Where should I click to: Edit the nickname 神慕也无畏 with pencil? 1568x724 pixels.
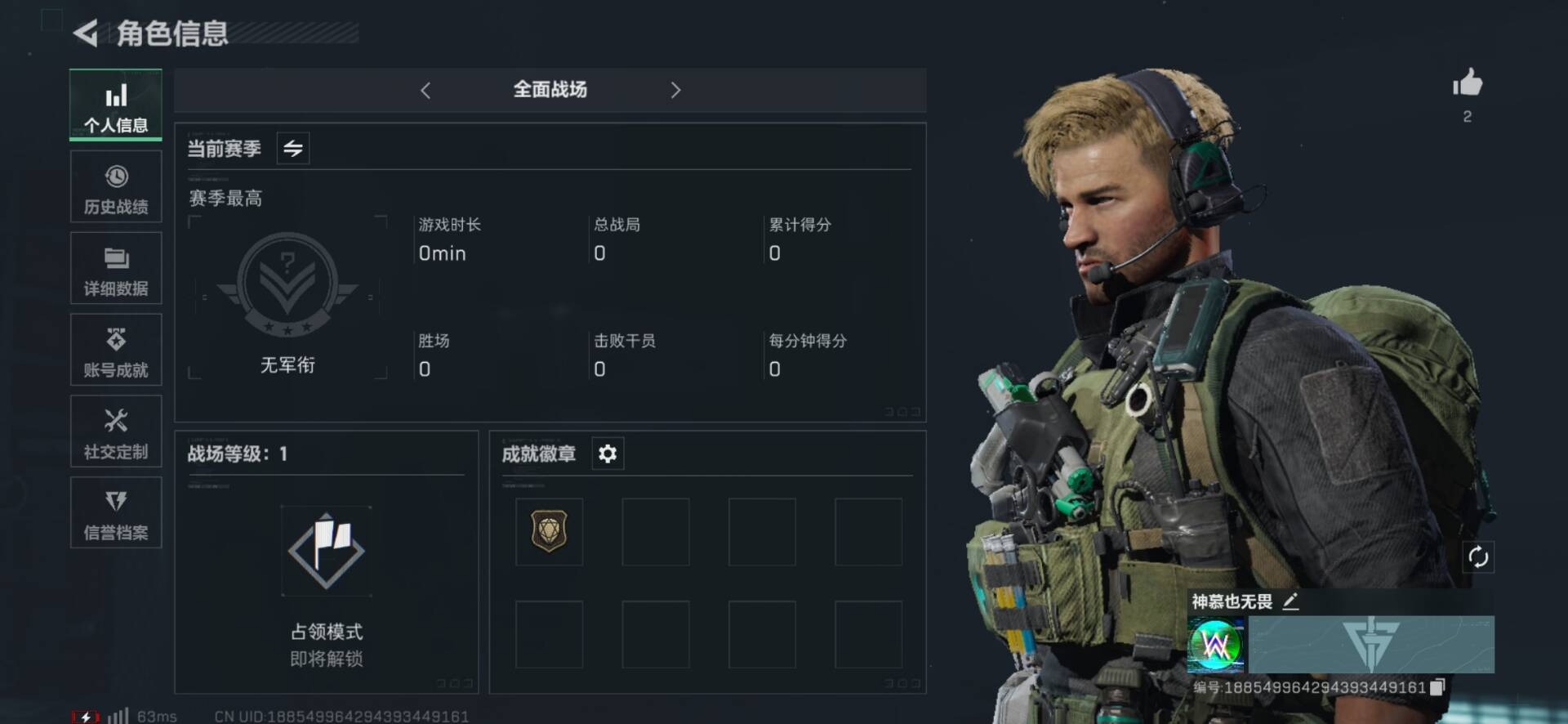coord(1290,602)
